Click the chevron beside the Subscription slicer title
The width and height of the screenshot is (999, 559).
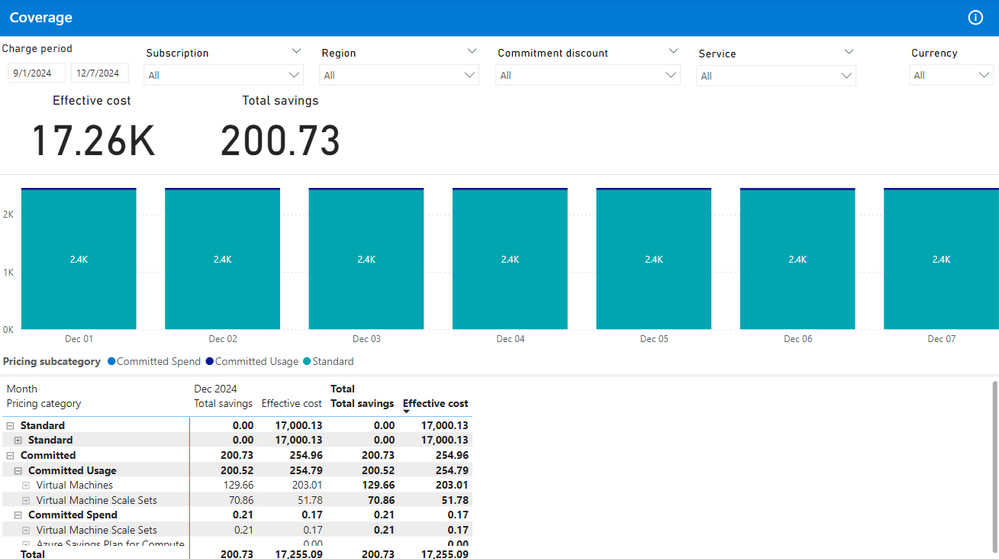click(x=296, y=51)
